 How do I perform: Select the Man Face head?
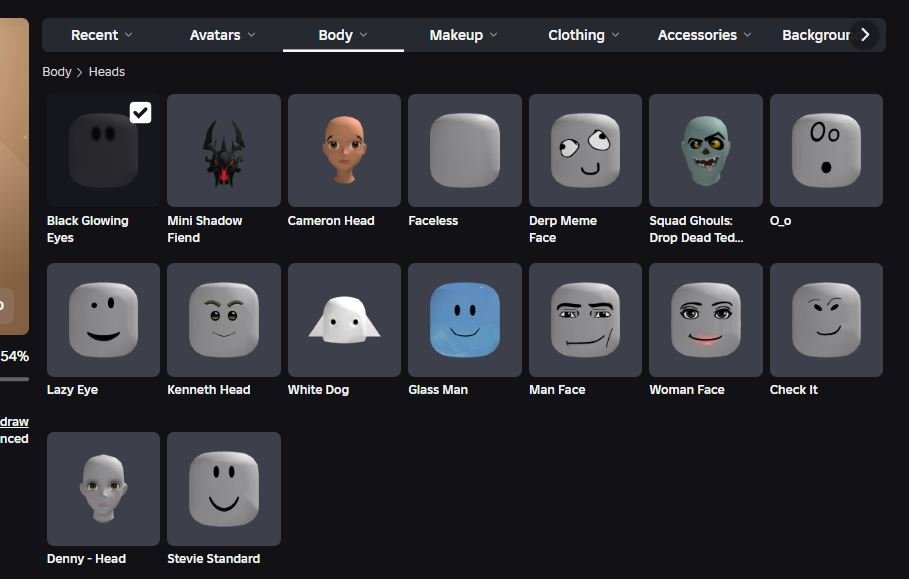point(586,319)
